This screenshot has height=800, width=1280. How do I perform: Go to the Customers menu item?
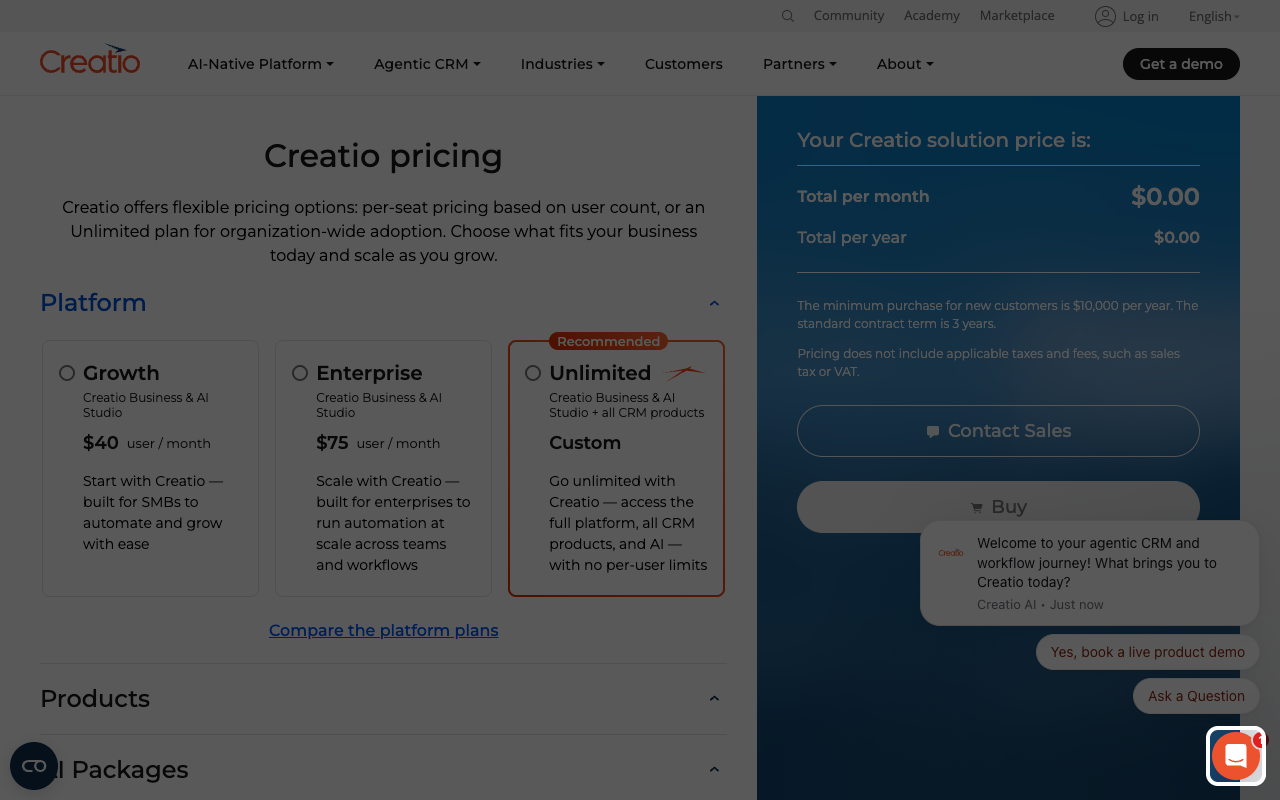[x=684, y=64]
